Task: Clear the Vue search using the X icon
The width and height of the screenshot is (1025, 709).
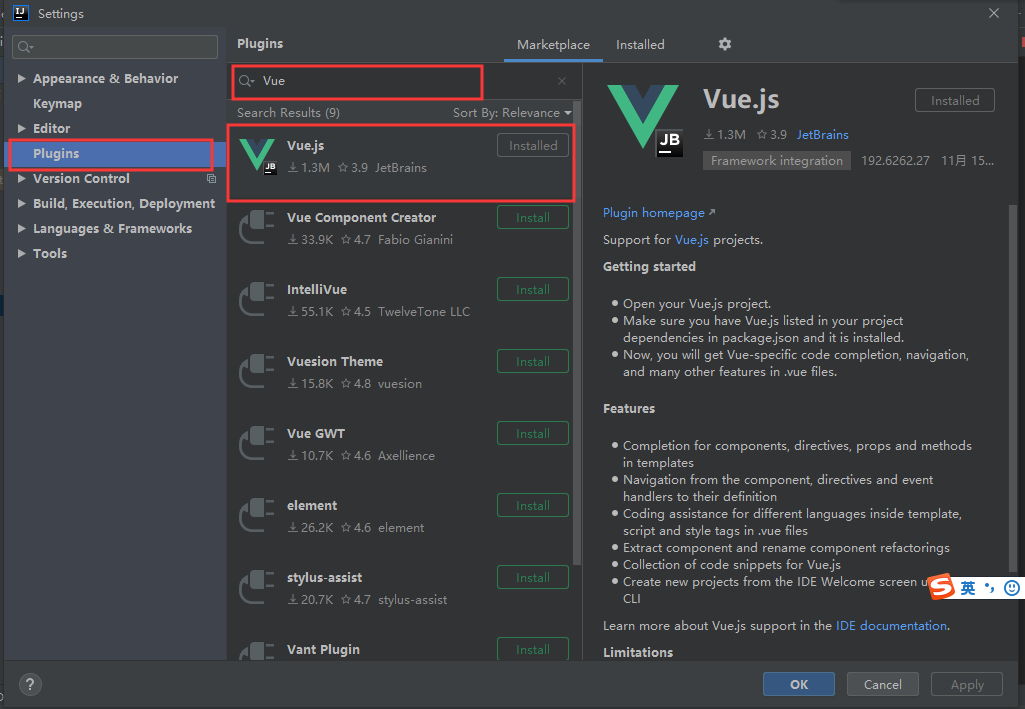Action: pyautogui.click(x=561, y=81)
